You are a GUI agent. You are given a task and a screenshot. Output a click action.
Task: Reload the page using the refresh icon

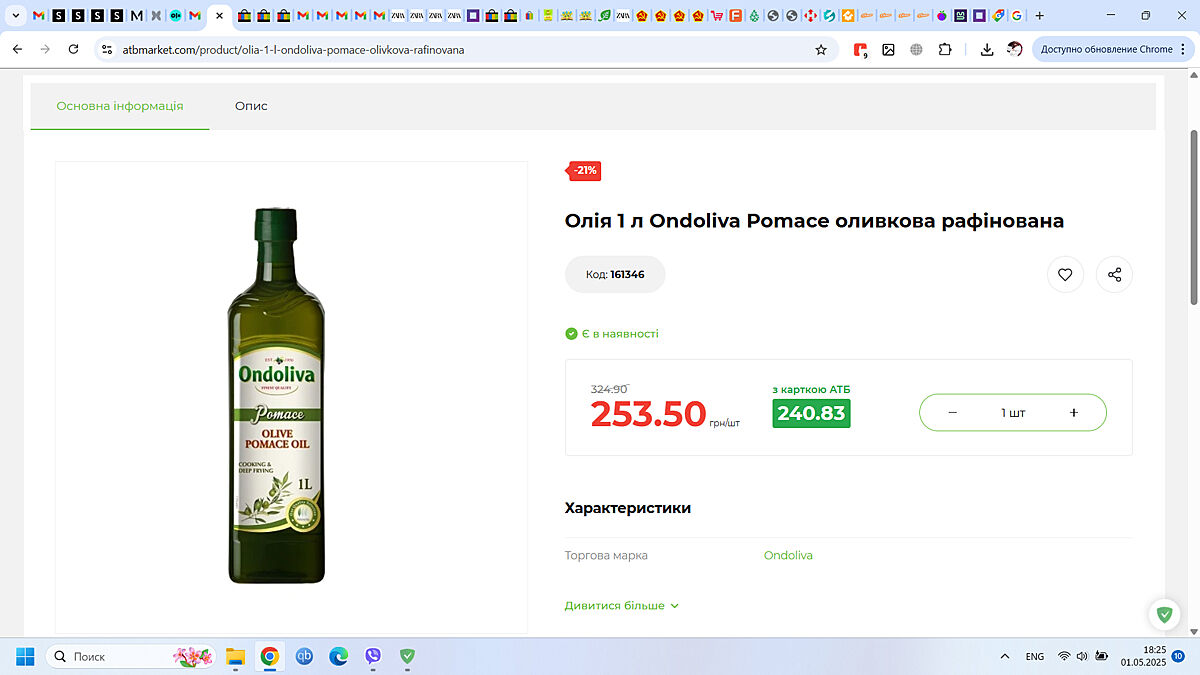pyautogui.click(x=73, y=49)
